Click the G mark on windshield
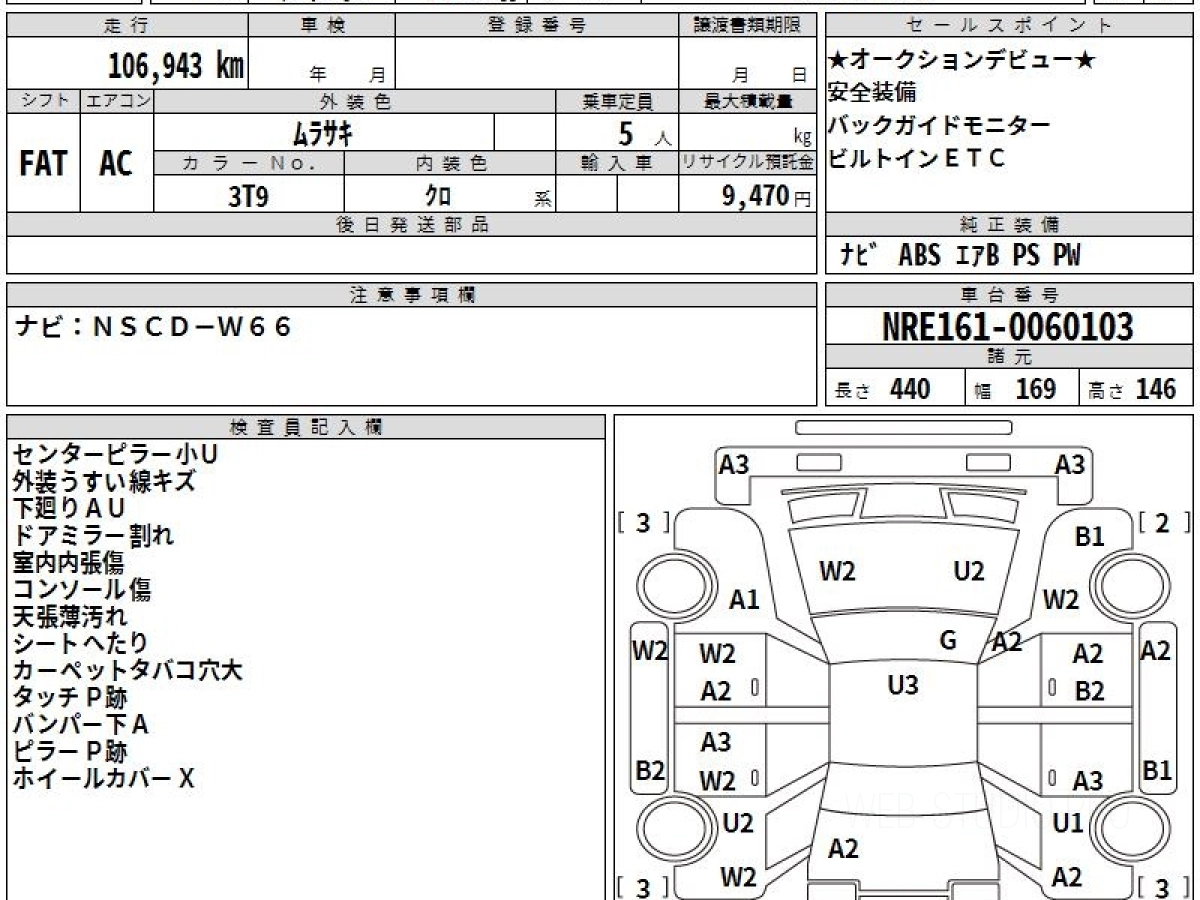This screenshot has height=900, width=1200. [948, 641]
